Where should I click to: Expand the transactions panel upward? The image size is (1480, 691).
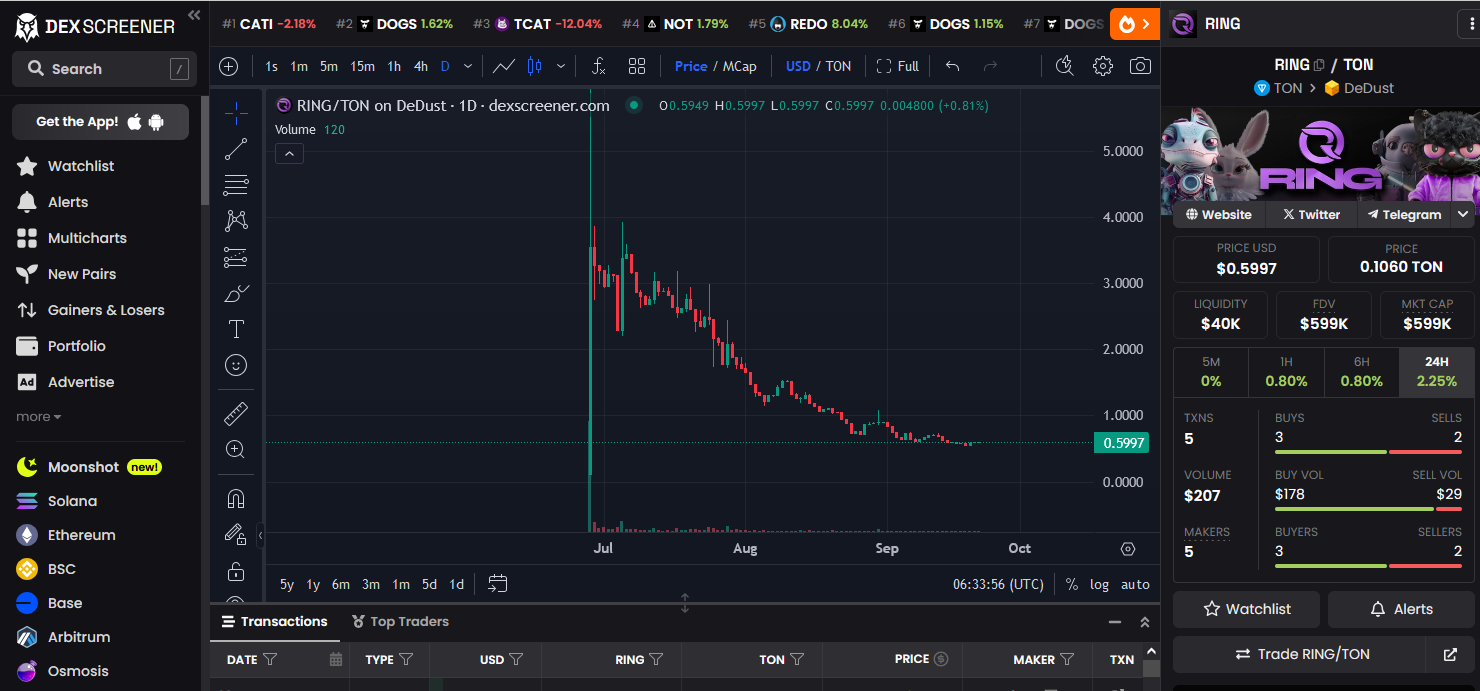coord(1145,622)
